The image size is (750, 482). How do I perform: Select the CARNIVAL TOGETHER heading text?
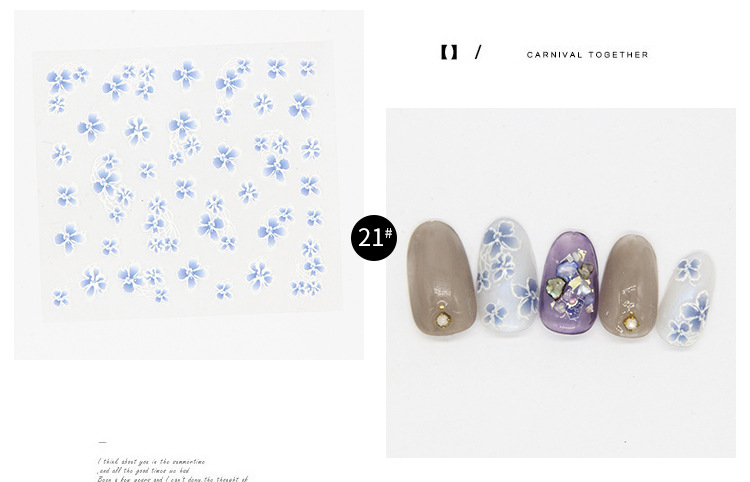(x=587, y=55)
